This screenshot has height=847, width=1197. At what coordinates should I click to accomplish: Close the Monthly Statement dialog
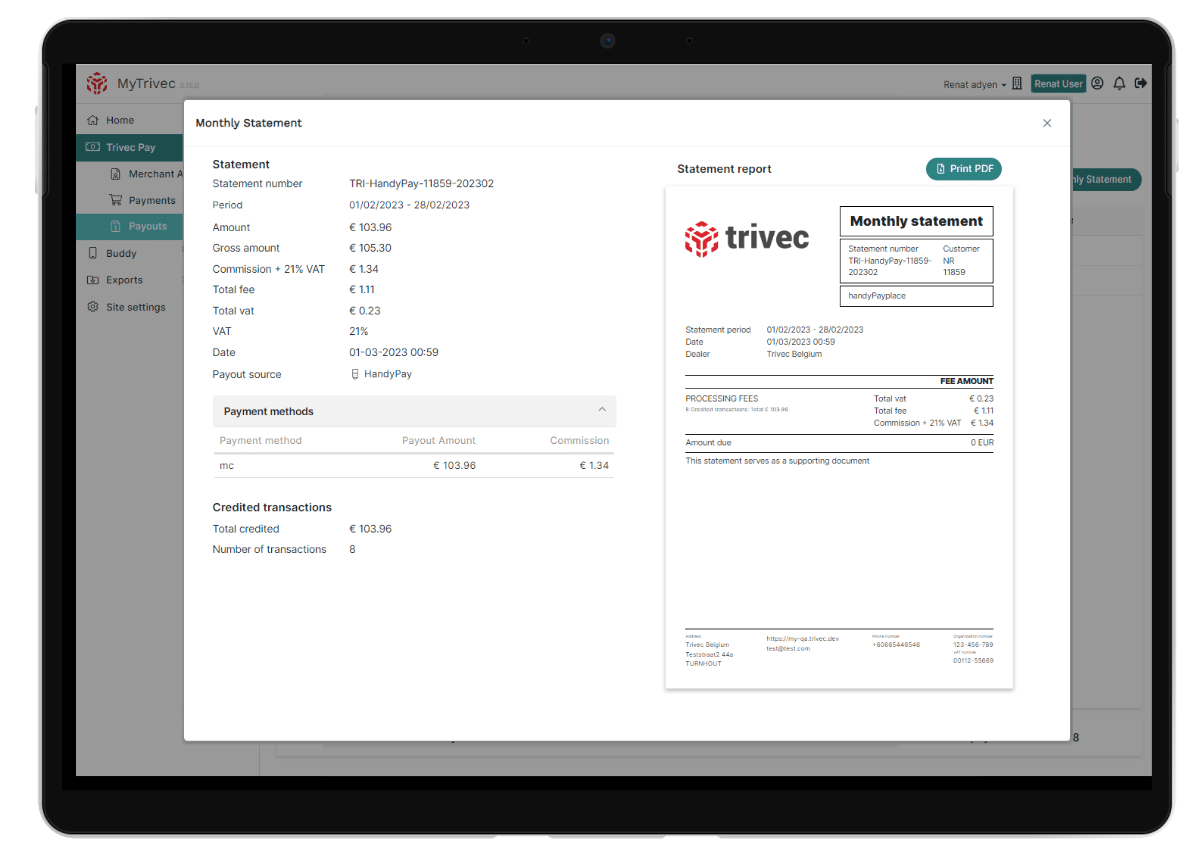coord(1047,123)
